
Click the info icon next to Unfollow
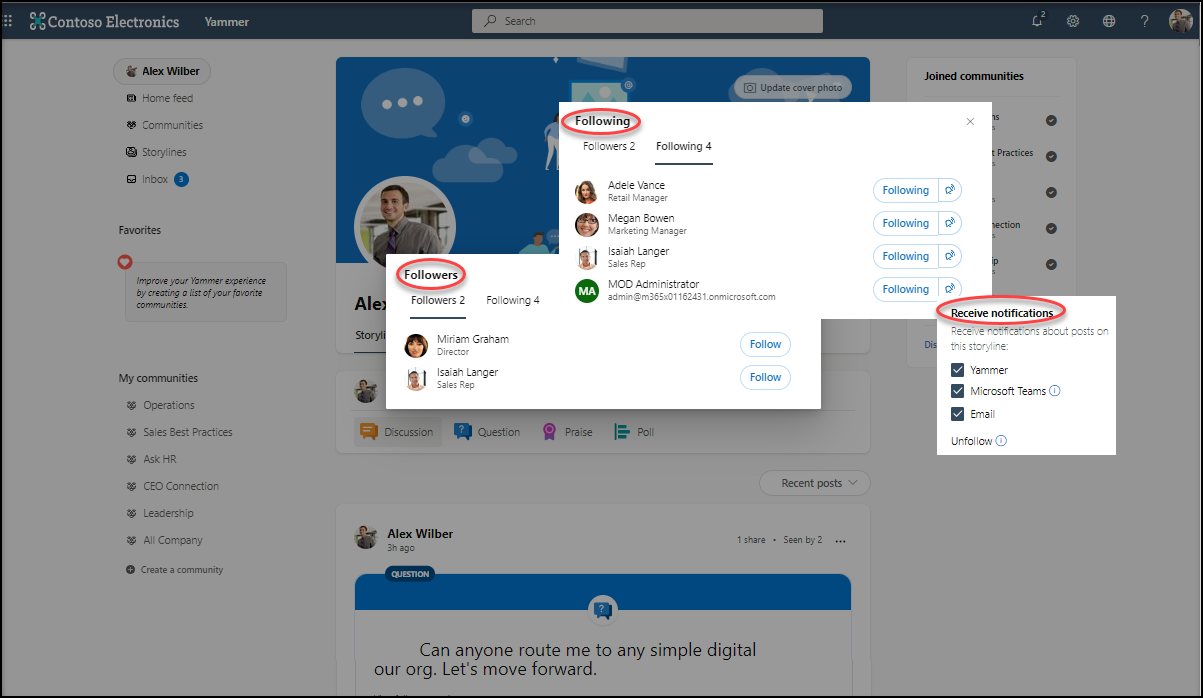(1001, 441)
